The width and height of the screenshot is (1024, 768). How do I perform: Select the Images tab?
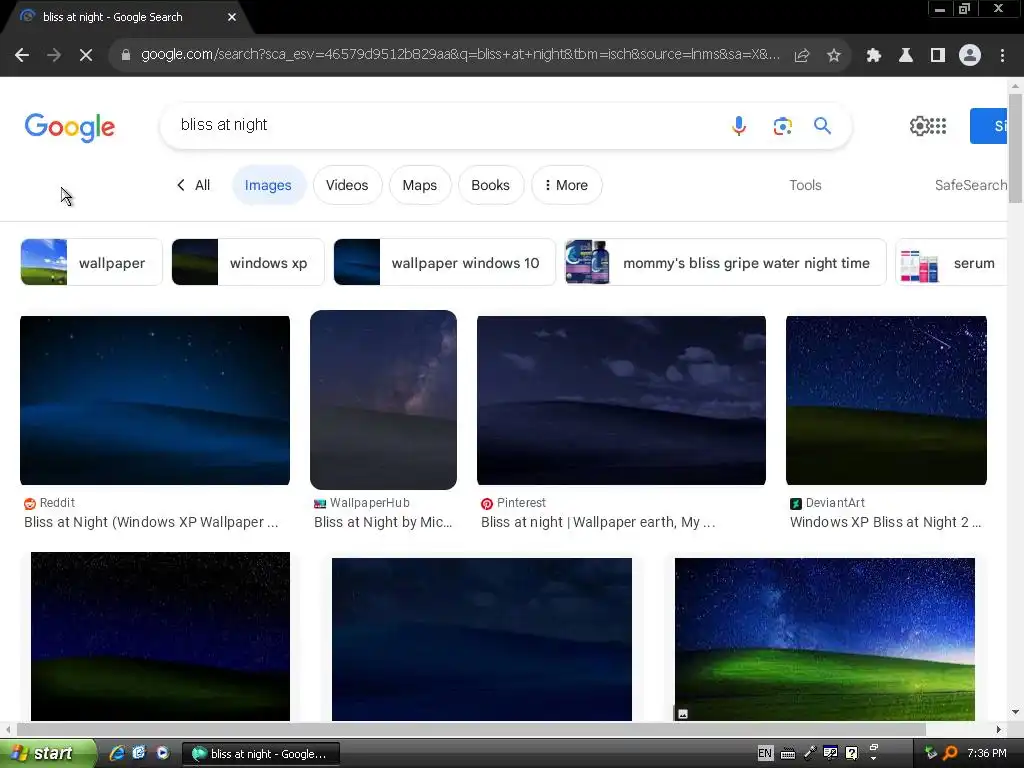pyautogui.click(x=268, y=185)
